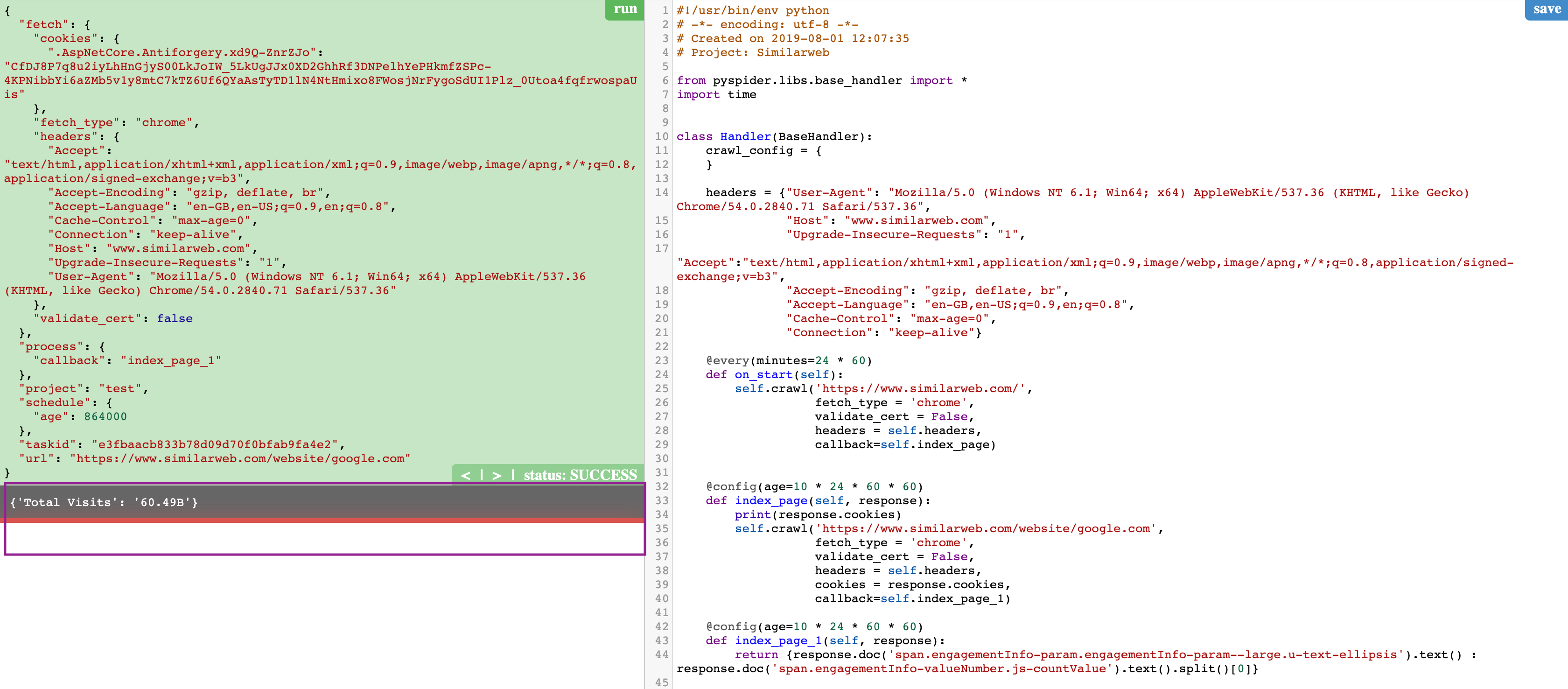
Task: Click '"Connection": "keep-alive"}' on editor line 21
Action: pos(883,332)
